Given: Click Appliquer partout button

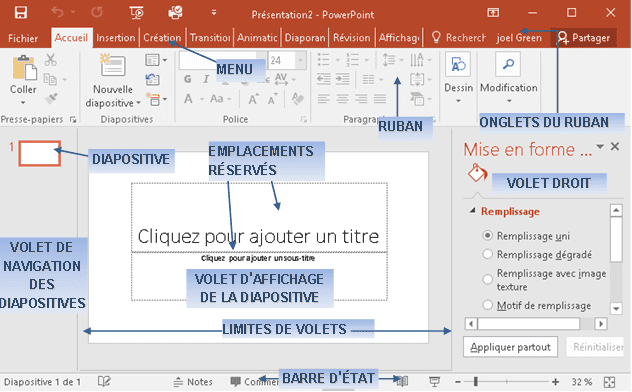Looking at the screenshot, I should pos(510,347).
